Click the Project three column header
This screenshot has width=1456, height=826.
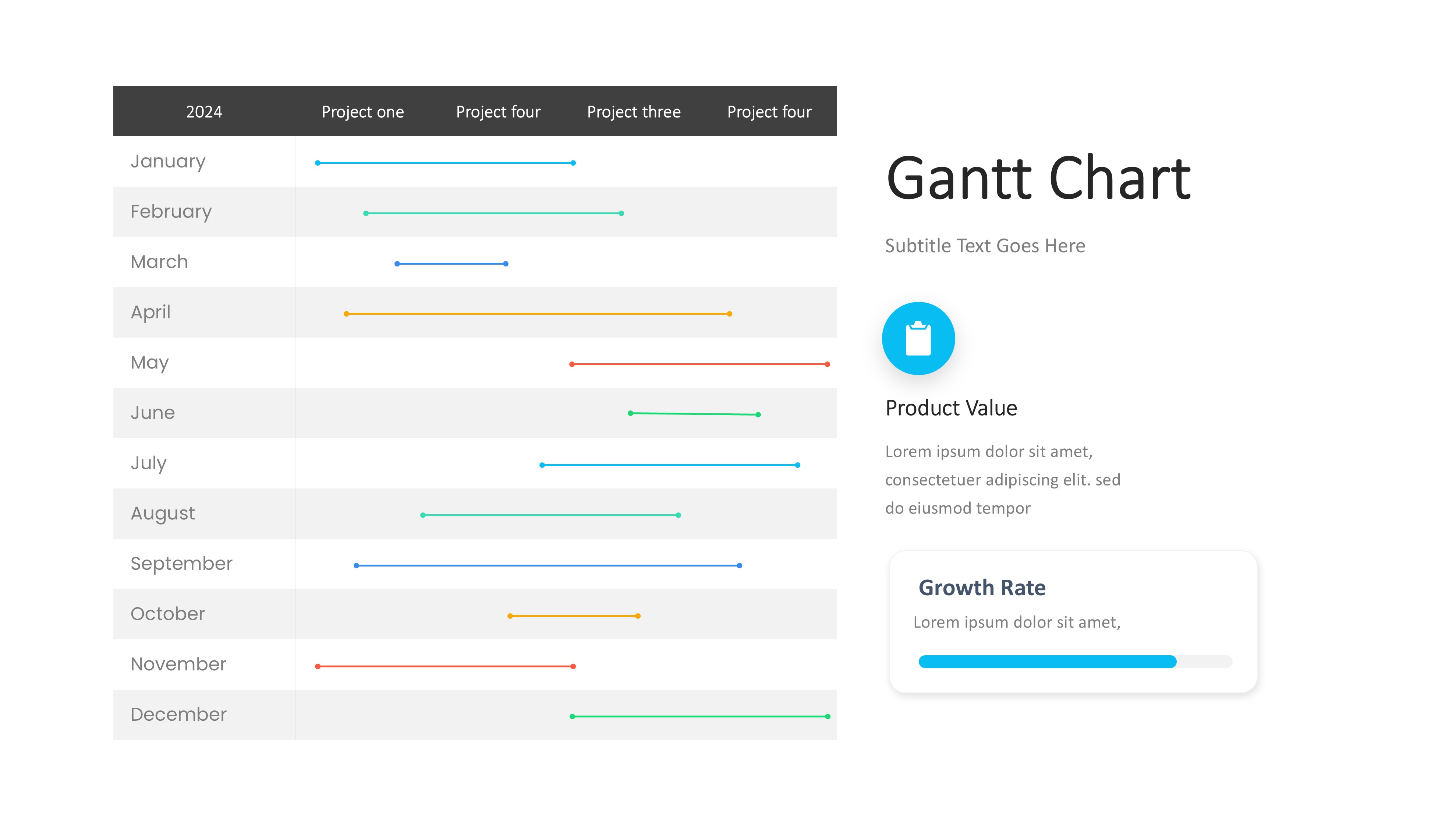coord(633,112)
